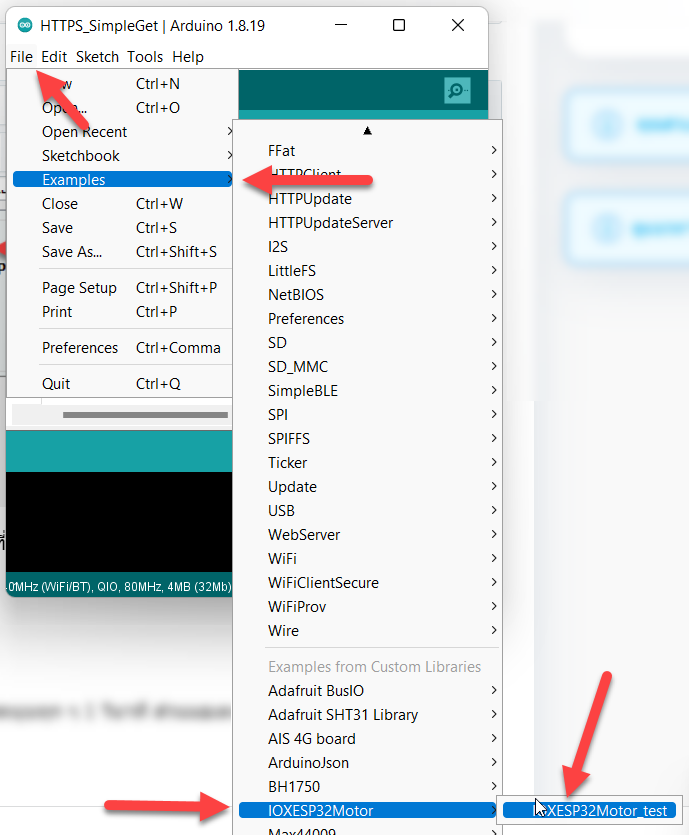
Task: Expand the Sketchbook submenu
Action: click(x=81, y=156)
